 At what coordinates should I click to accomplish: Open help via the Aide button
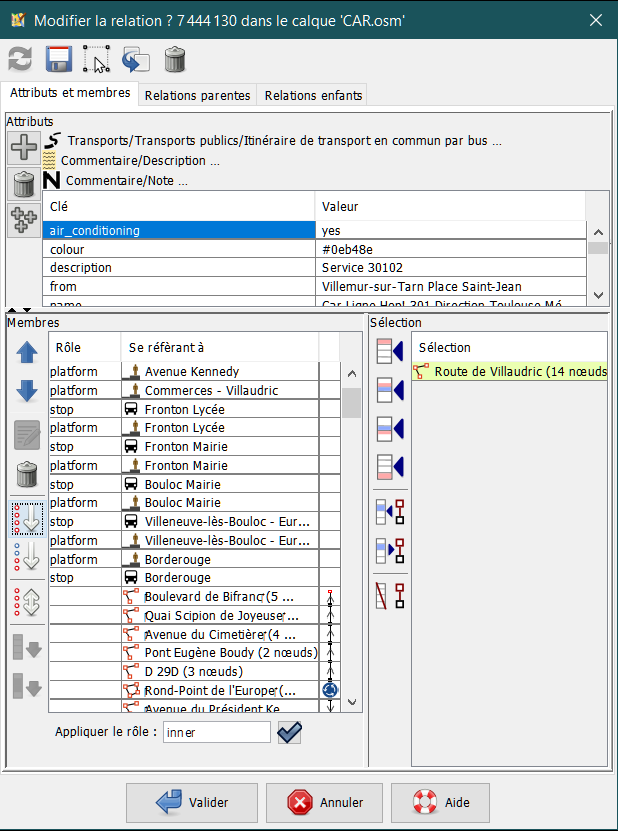coord(440,802)
